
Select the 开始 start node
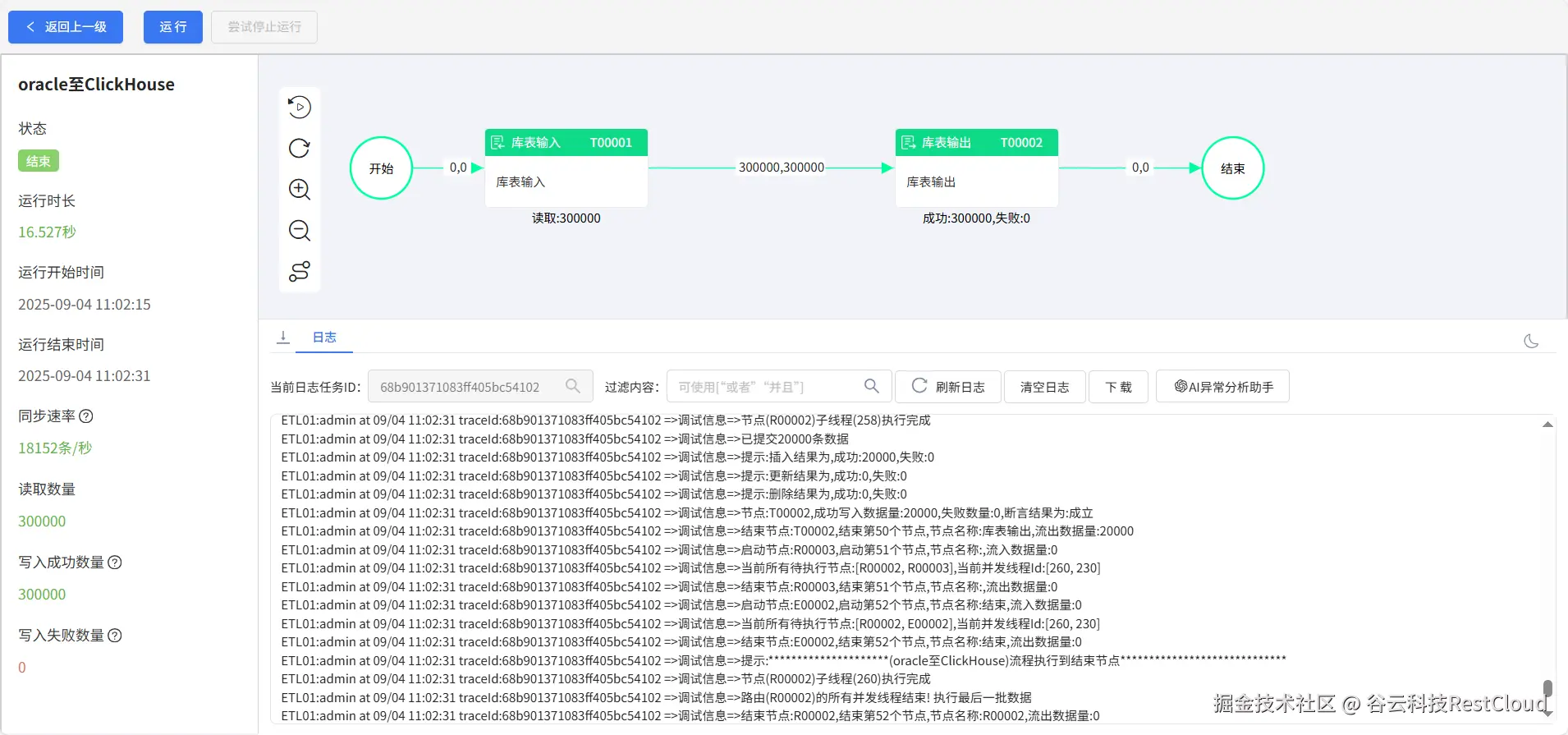tap(381, 168)
